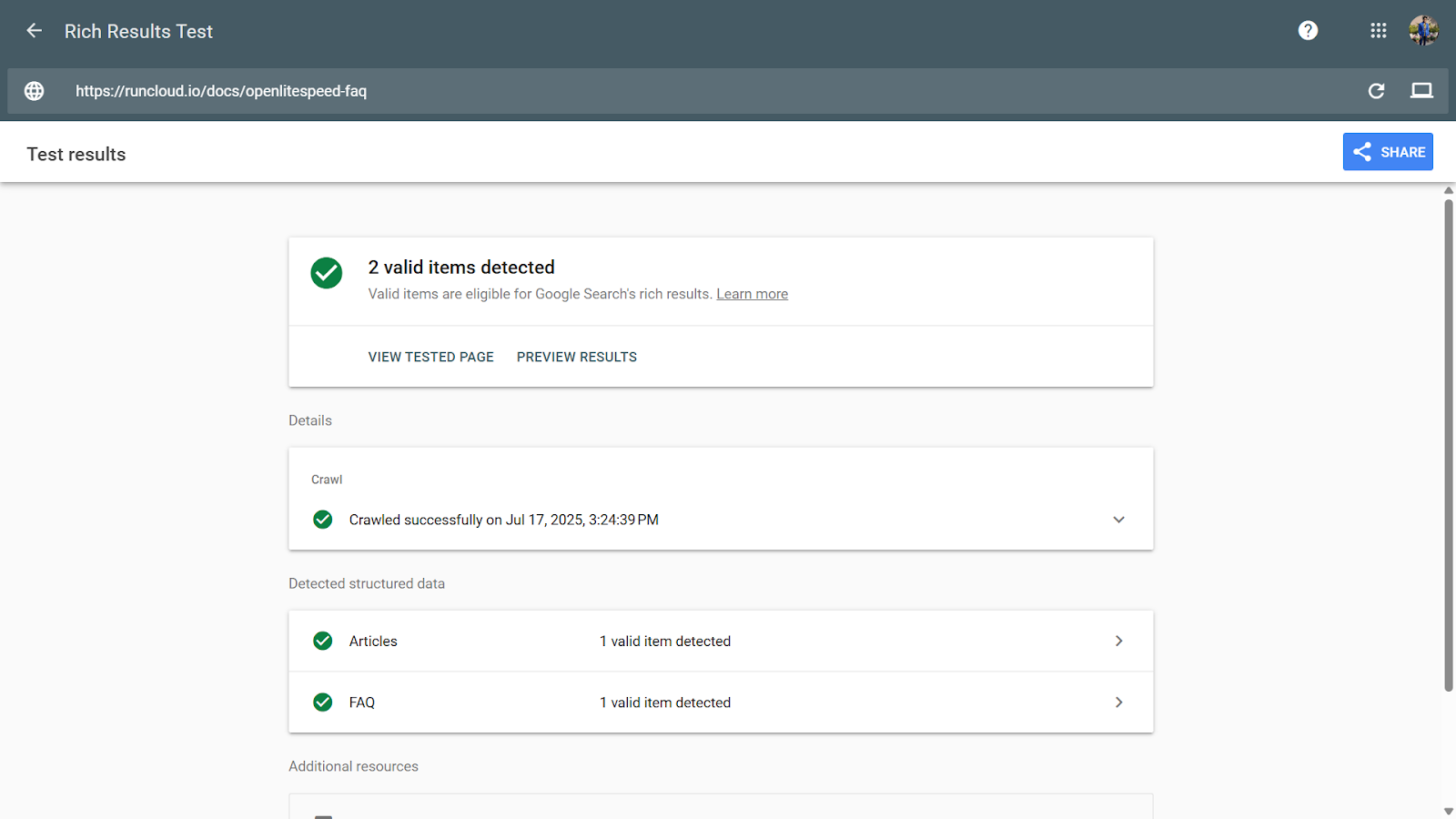Open the help question mark icon
This screenshot has height=819, width=1456.
tap(1308, 31)
